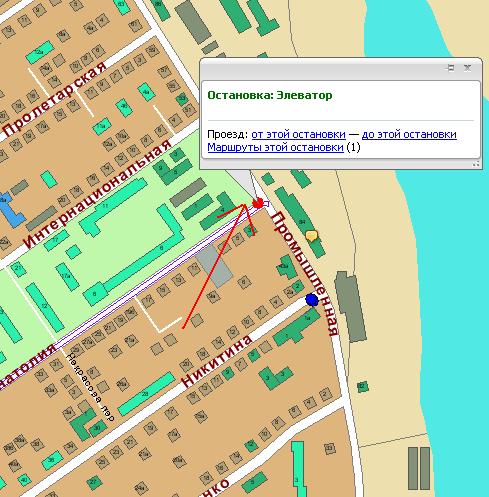Show 'Маршруты этой остановки' list
This screenshot has width=489, height=497.
point(275,147)
